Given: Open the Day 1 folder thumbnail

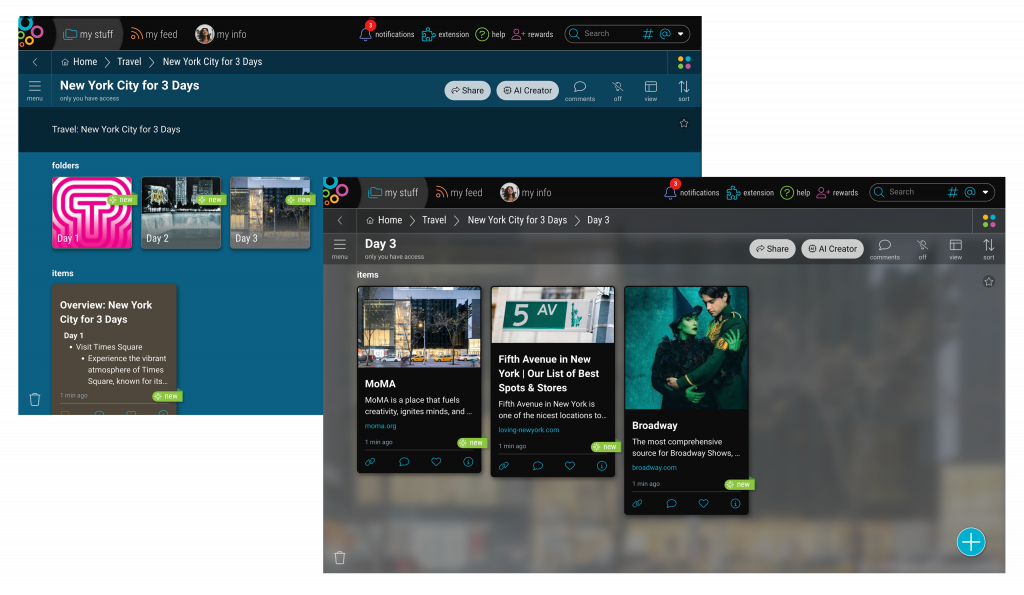Looking at the screenshot, I should click(x=92, y=212).
